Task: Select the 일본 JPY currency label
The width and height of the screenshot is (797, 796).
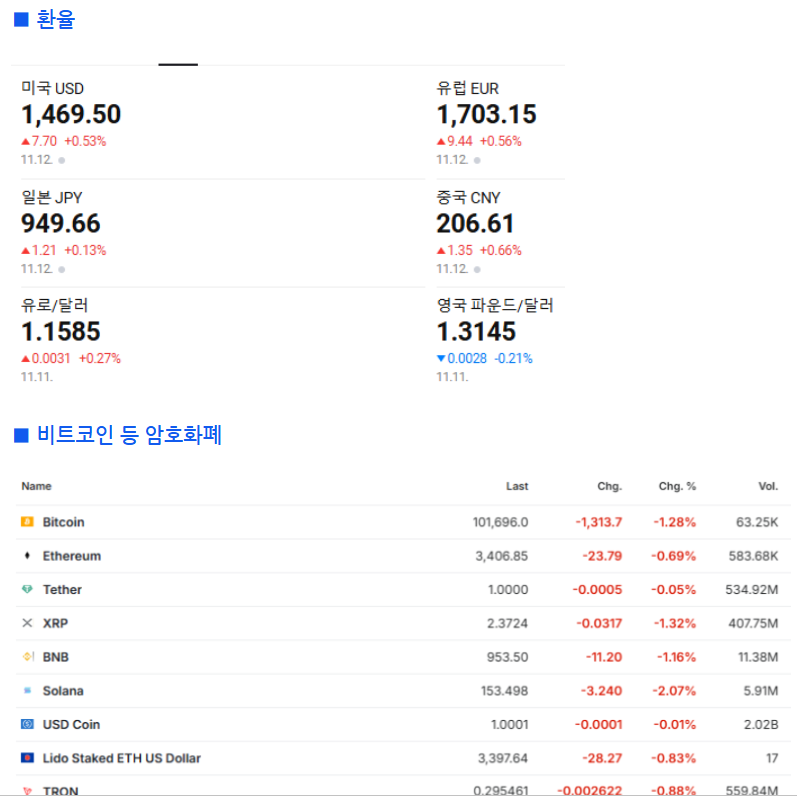Action: (51, 198)
